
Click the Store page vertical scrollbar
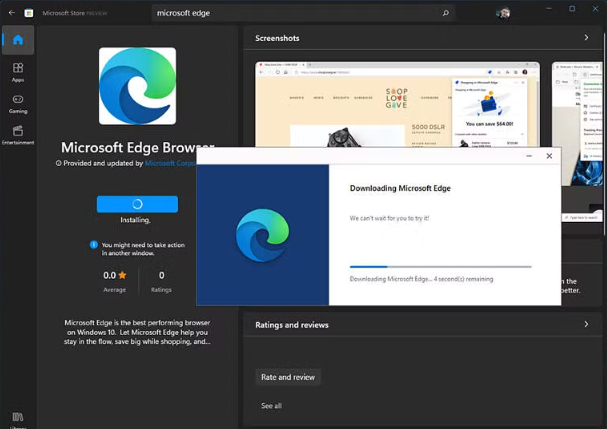click(x=605, y=132)
